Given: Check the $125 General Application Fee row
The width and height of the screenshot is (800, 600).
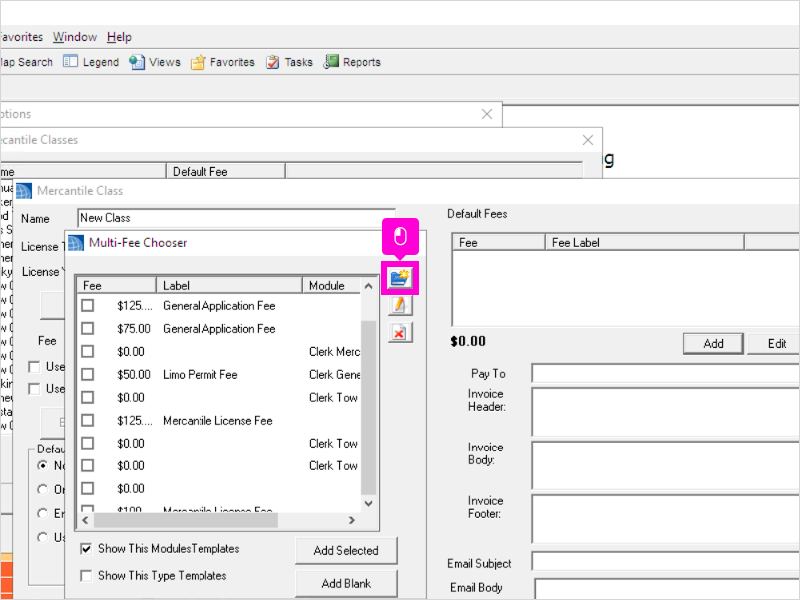Looking at the screenshot, I should (x=88, y=306).
